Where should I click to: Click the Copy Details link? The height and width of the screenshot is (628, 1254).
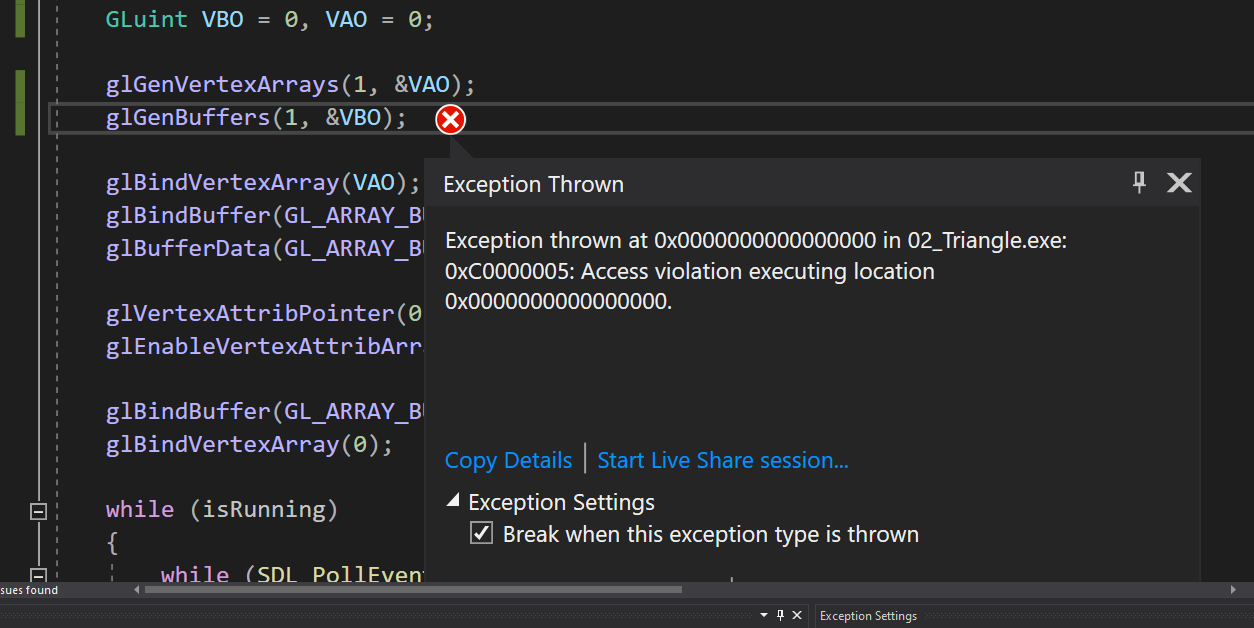tap(508, 460)
